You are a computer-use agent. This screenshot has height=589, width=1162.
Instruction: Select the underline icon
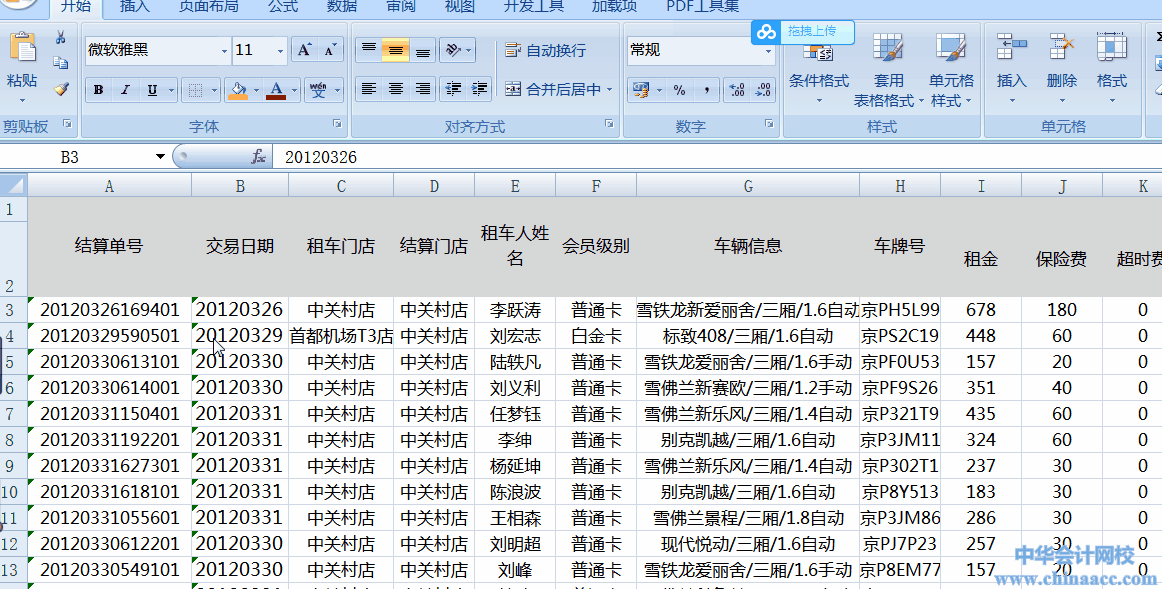[x=152, y=90]
